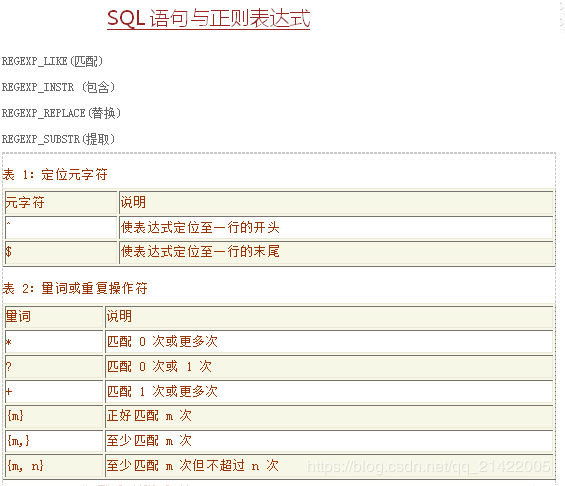Click the REGEXP_LIKE(匹配) text line
The image size is (565, 486).
pyautogui.click(x=52, y=61)
